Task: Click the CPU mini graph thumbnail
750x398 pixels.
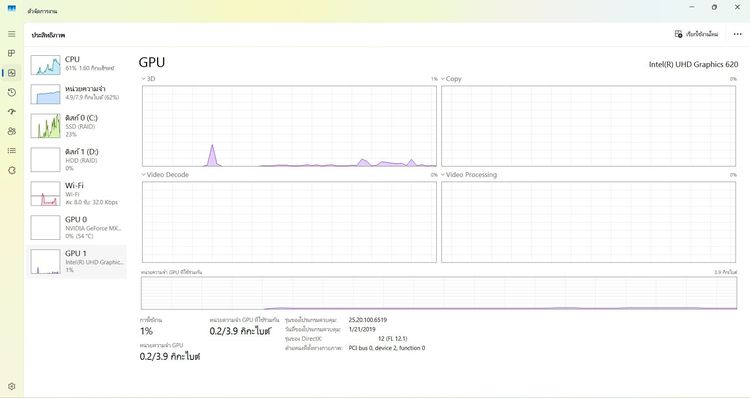Action: point(45,65)
